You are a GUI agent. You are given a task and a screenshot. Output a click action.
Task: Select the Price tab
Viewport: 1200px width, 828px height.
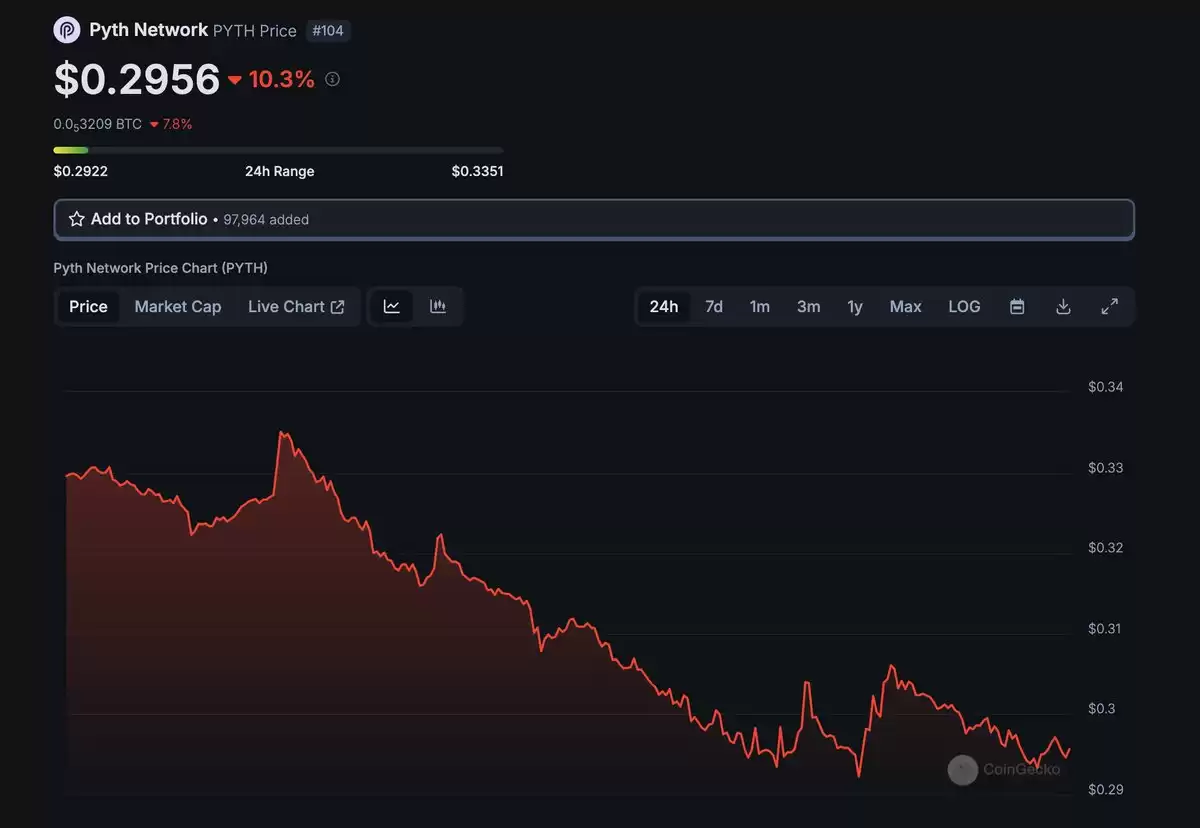[88, 307]
